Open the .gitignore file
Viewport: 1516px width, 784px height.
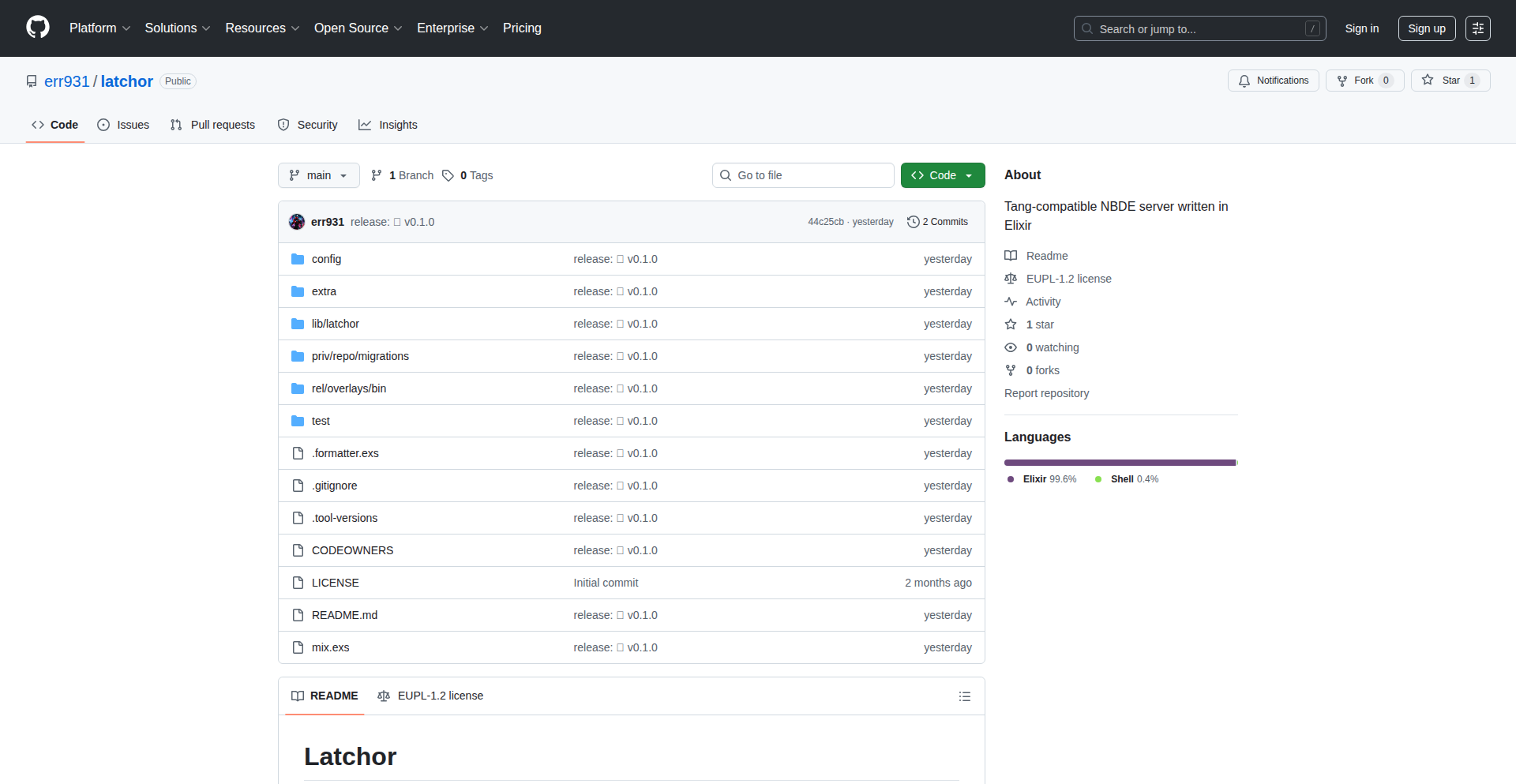(334, 486)
